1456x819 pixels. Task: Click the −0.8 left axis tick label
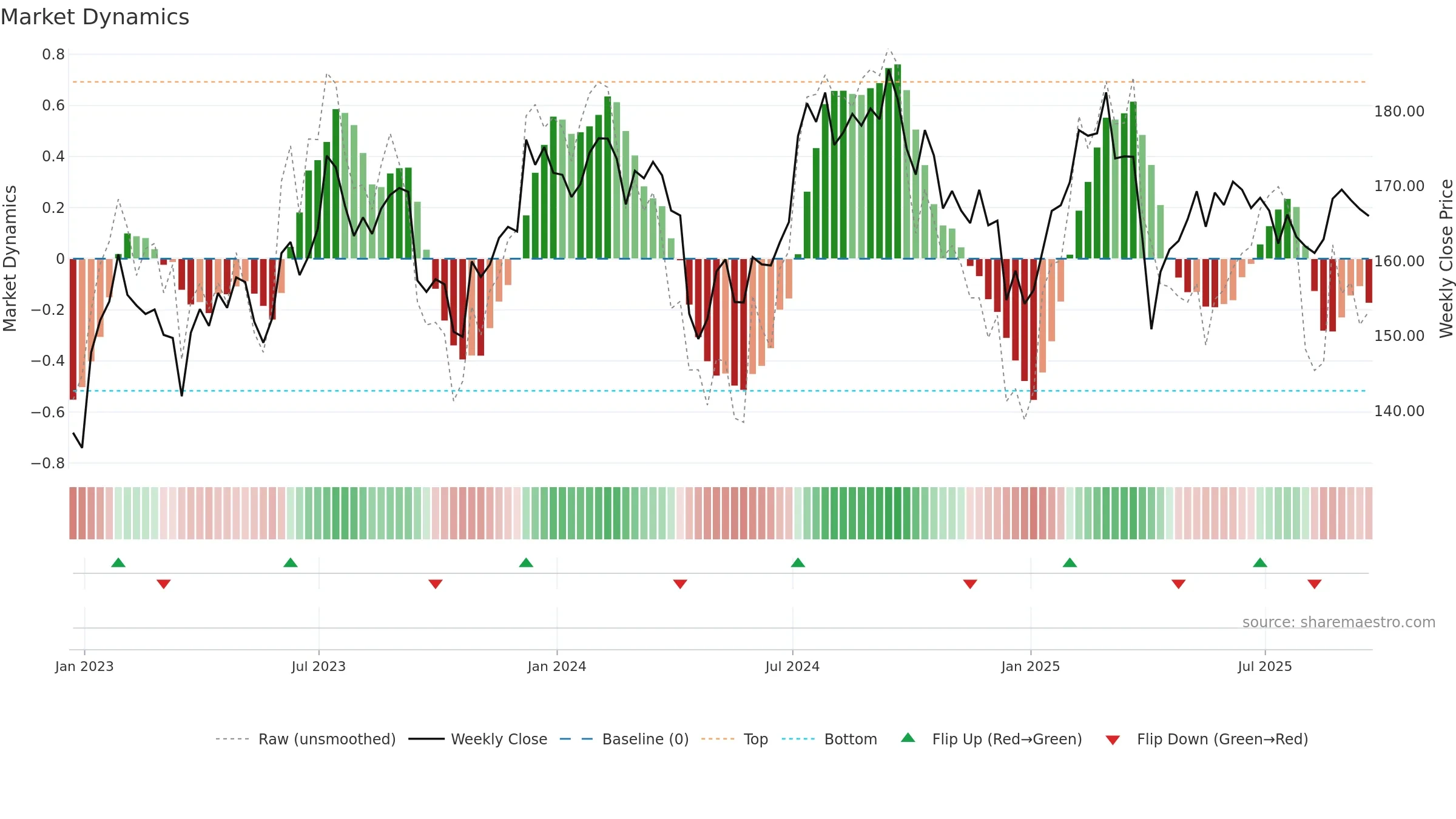click(48, 463)
